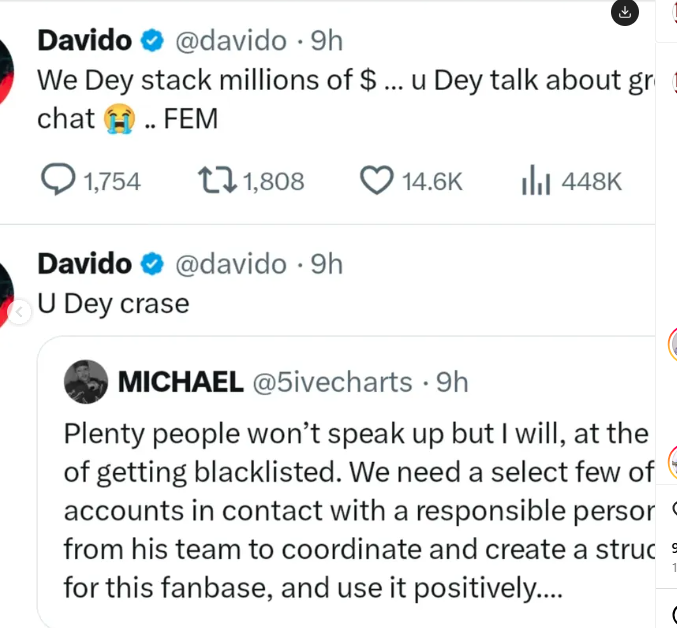The height and width of the screenshot is (628, 677).
Task: Click the 'U Dey crase' tweet text
Action: pyautogui.click(x=113, y=303)
